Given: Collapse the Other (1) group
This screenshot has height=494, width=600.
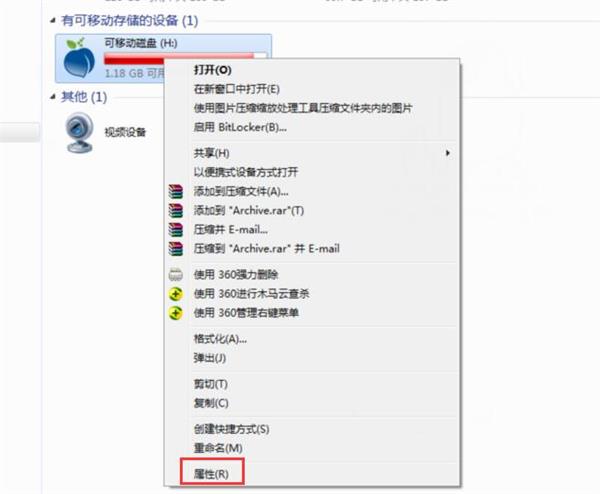Looking at the screenshot, I should [53, 97].
